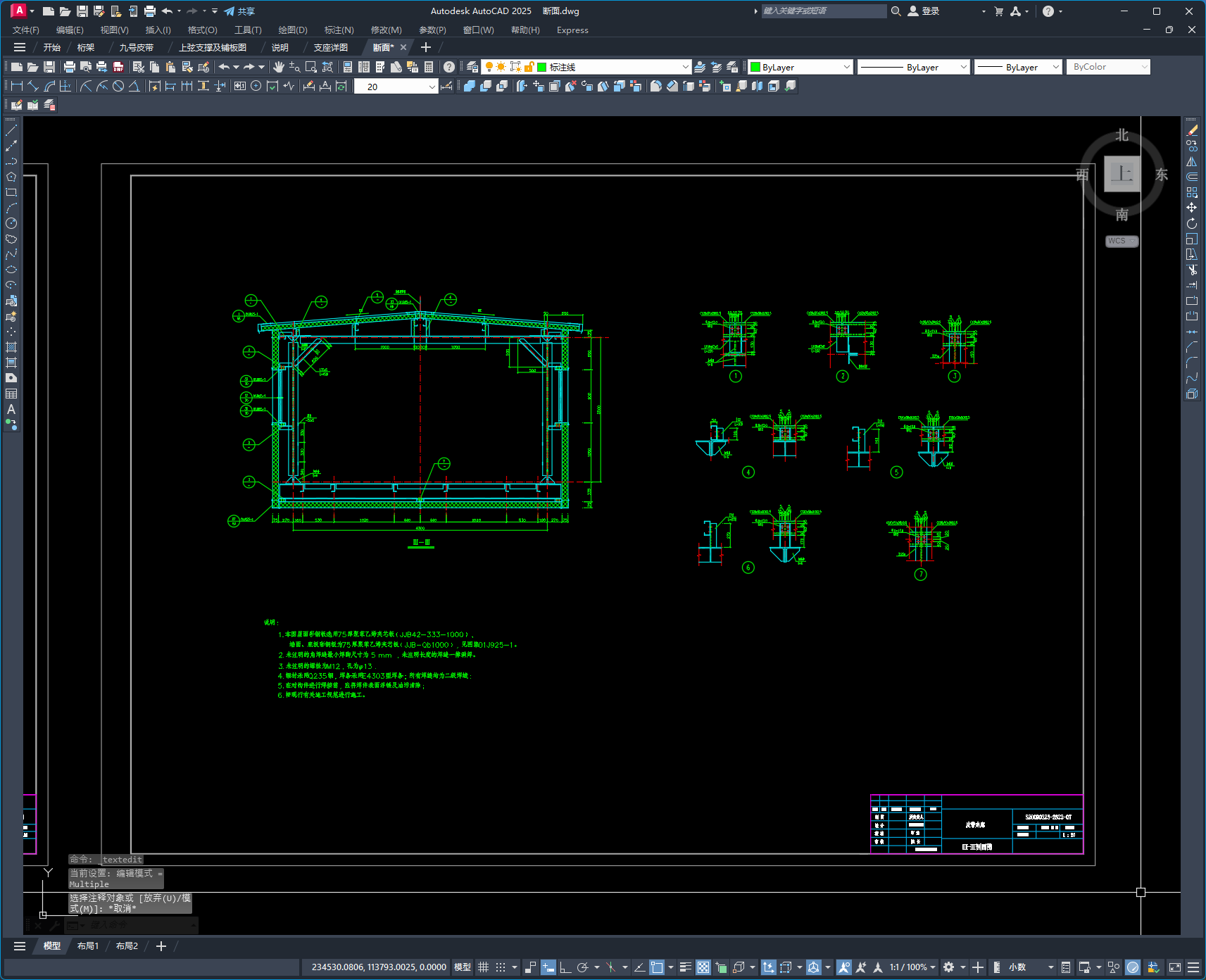The image size is (1206, 980).
Task: Toggle transparency display in status bar
Action: (x=703, y=967)
